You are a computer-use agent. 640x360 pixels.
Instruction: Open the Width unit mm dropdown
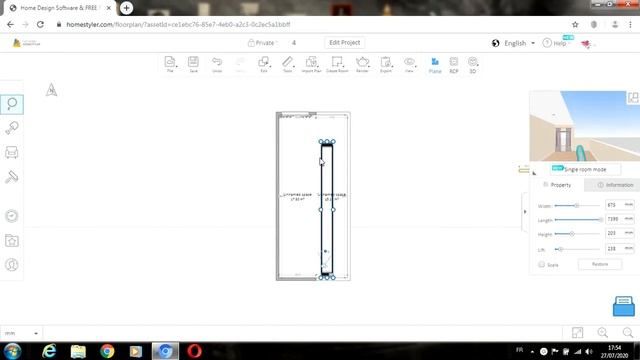629,205
